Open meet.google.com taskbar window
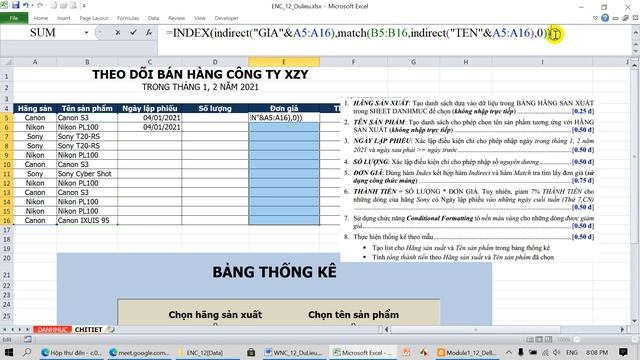The image size is (640, 360). (x=140, y=352)
